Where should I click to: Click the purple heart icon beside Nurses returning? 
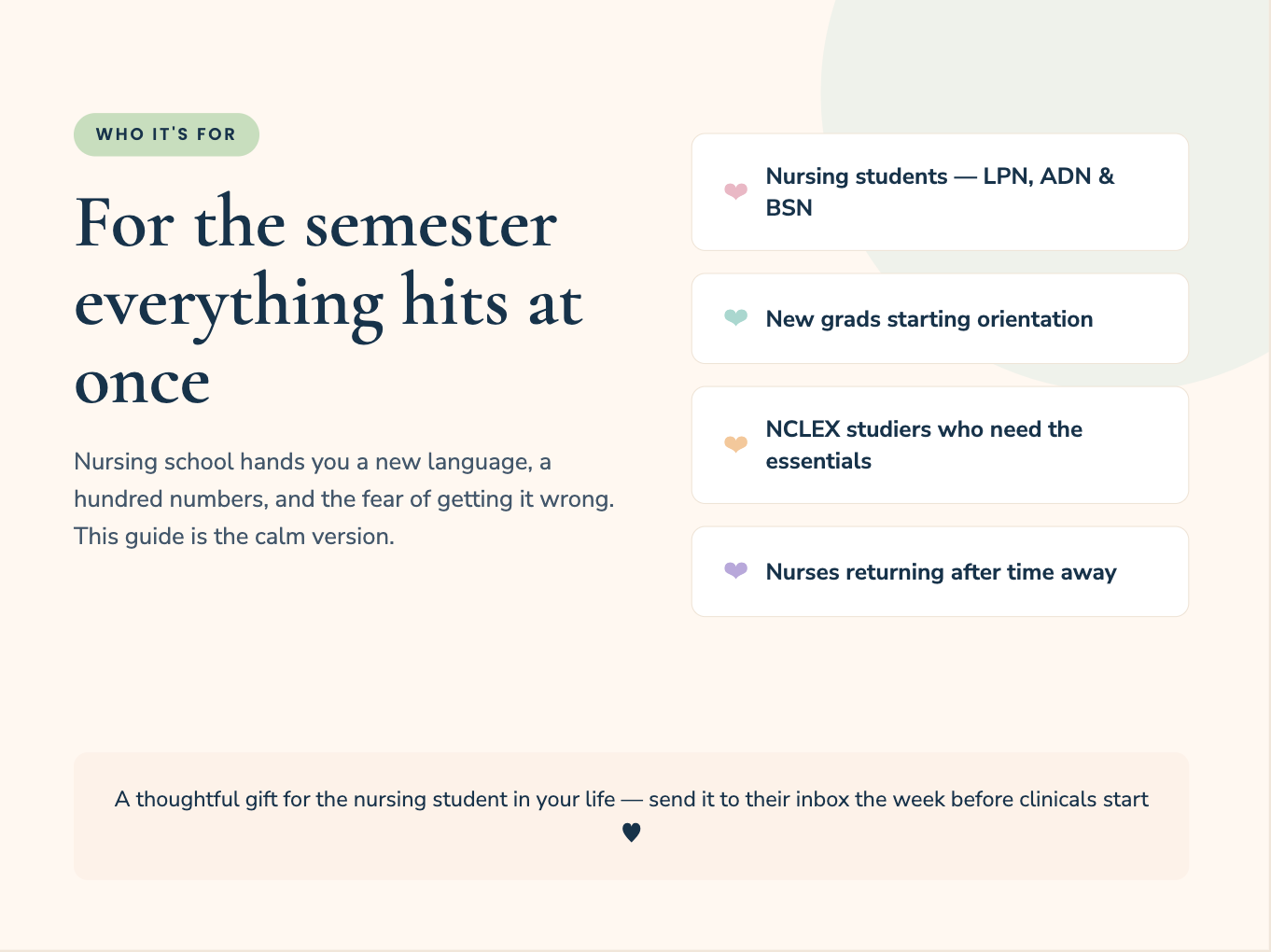coord(735,571)
